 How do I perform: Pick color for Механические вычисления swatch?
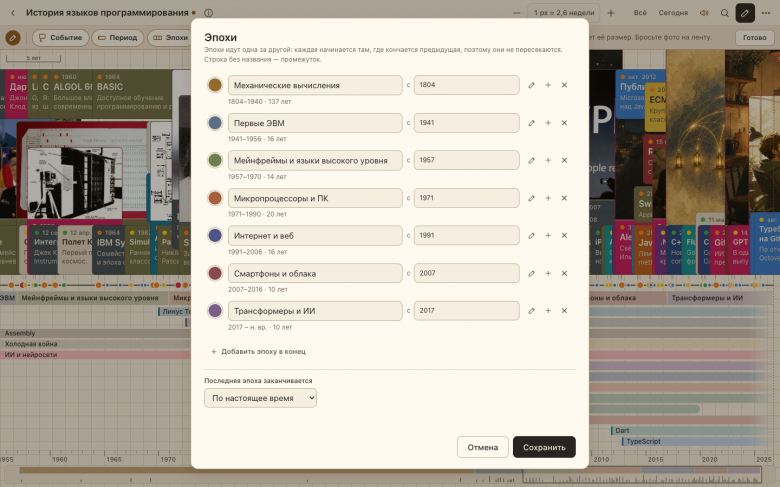pos(215,85)
